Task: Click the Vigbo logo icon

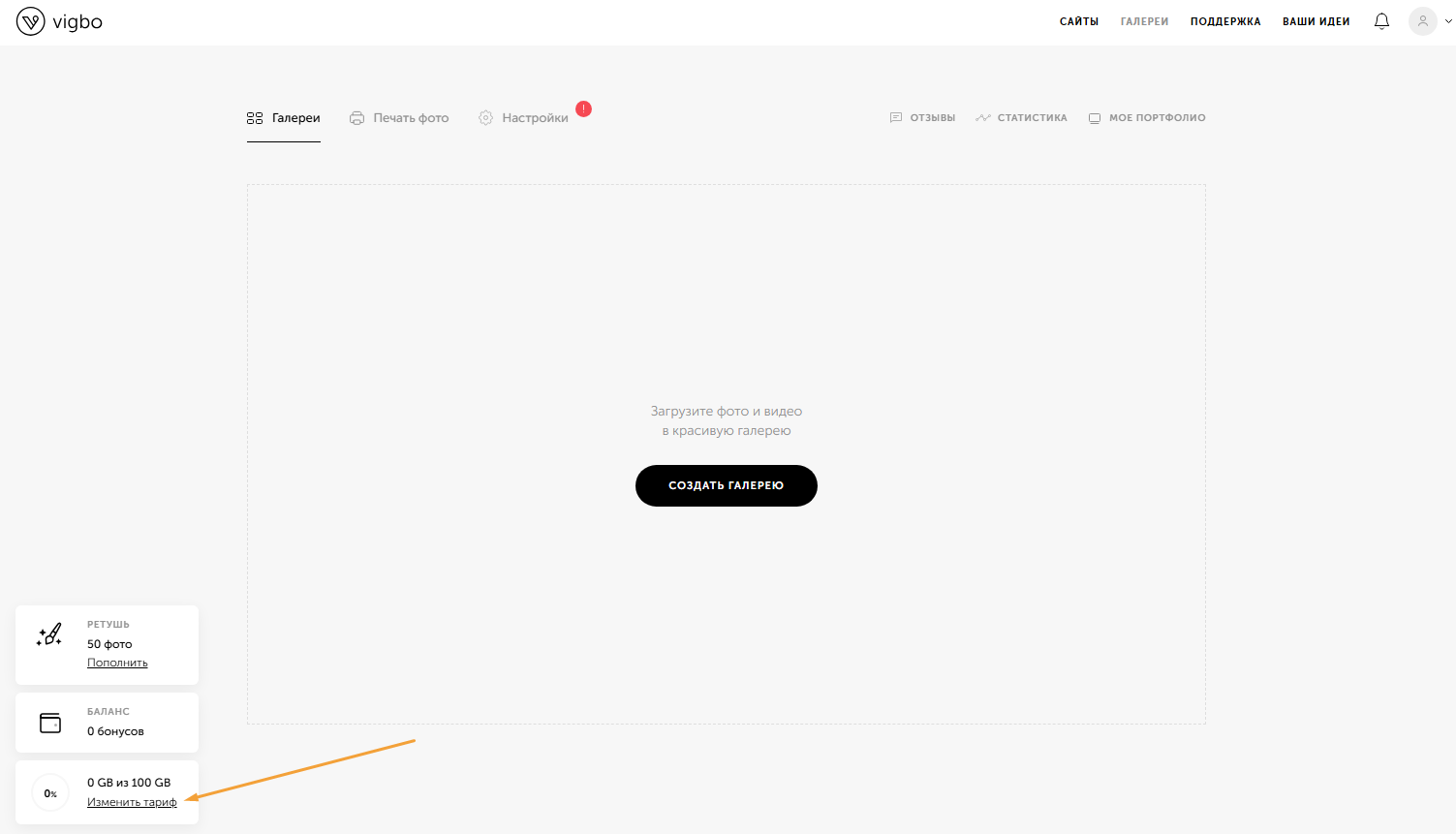Action: (31, 21)
